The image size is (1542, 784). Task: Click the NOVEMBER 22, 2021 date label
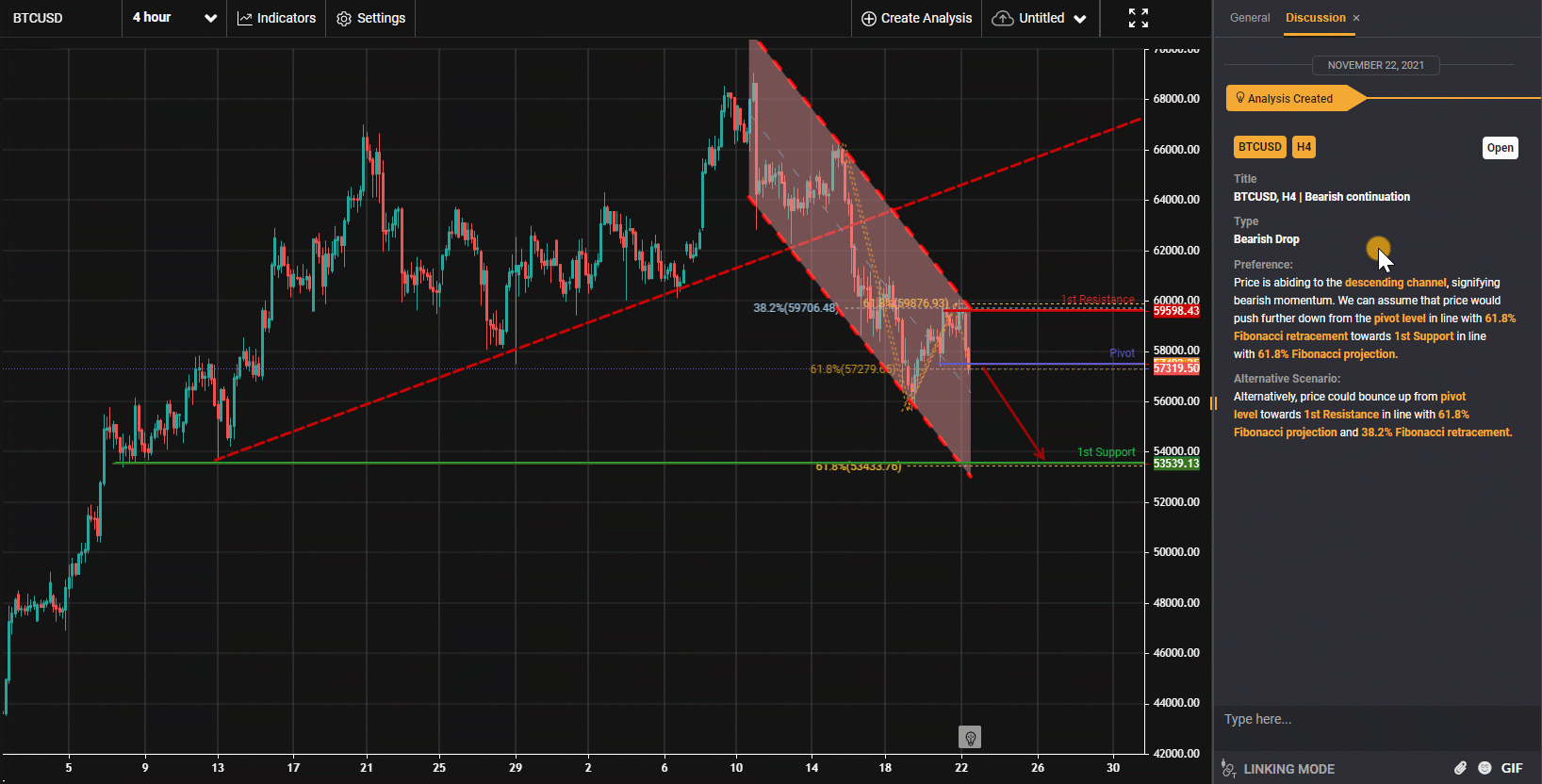pos(1376,65)
